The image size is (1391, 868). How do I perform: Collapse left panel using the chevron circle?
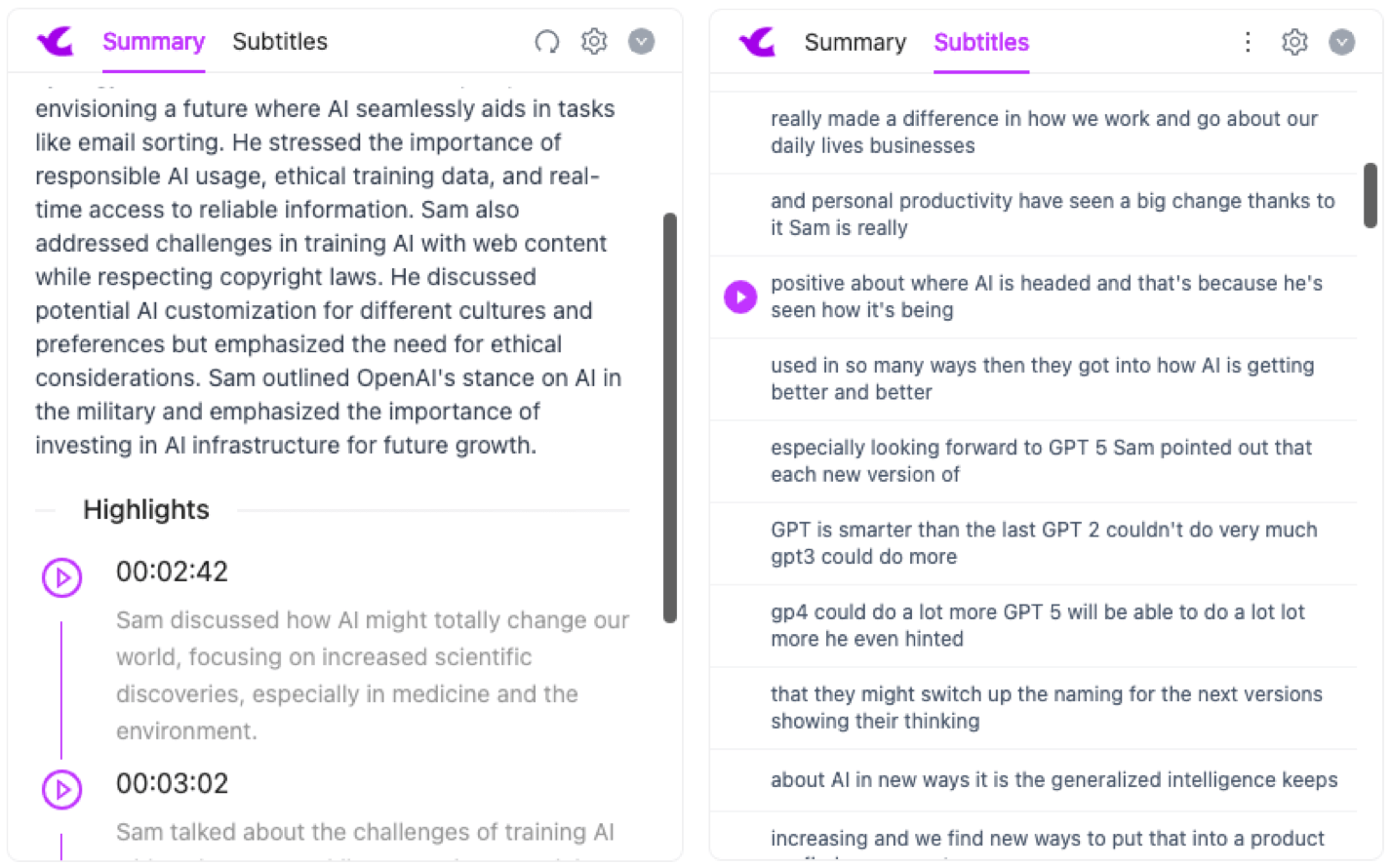[641, 41]
